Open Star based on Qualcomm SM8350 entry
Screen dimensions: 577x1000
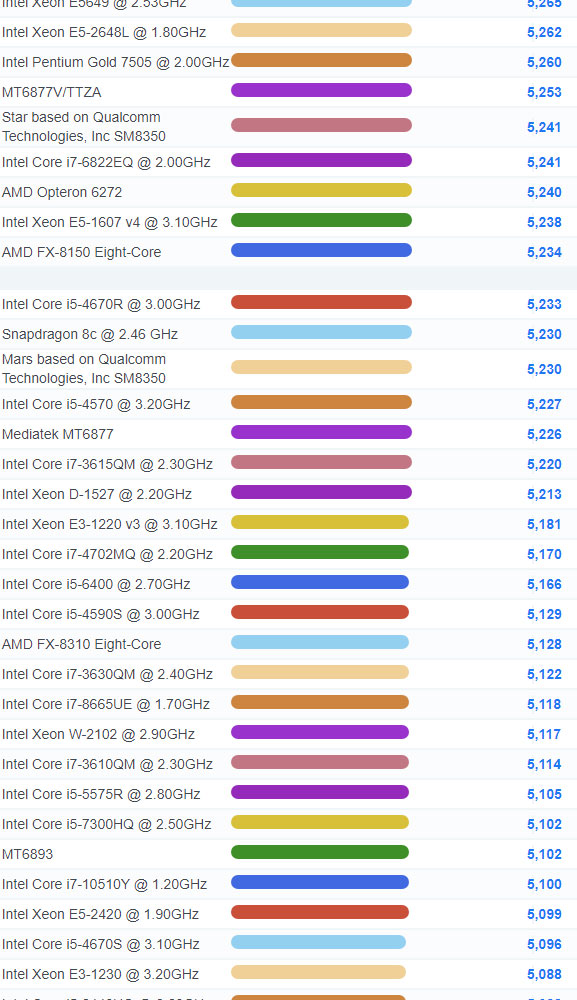click(x=84, y=127)
